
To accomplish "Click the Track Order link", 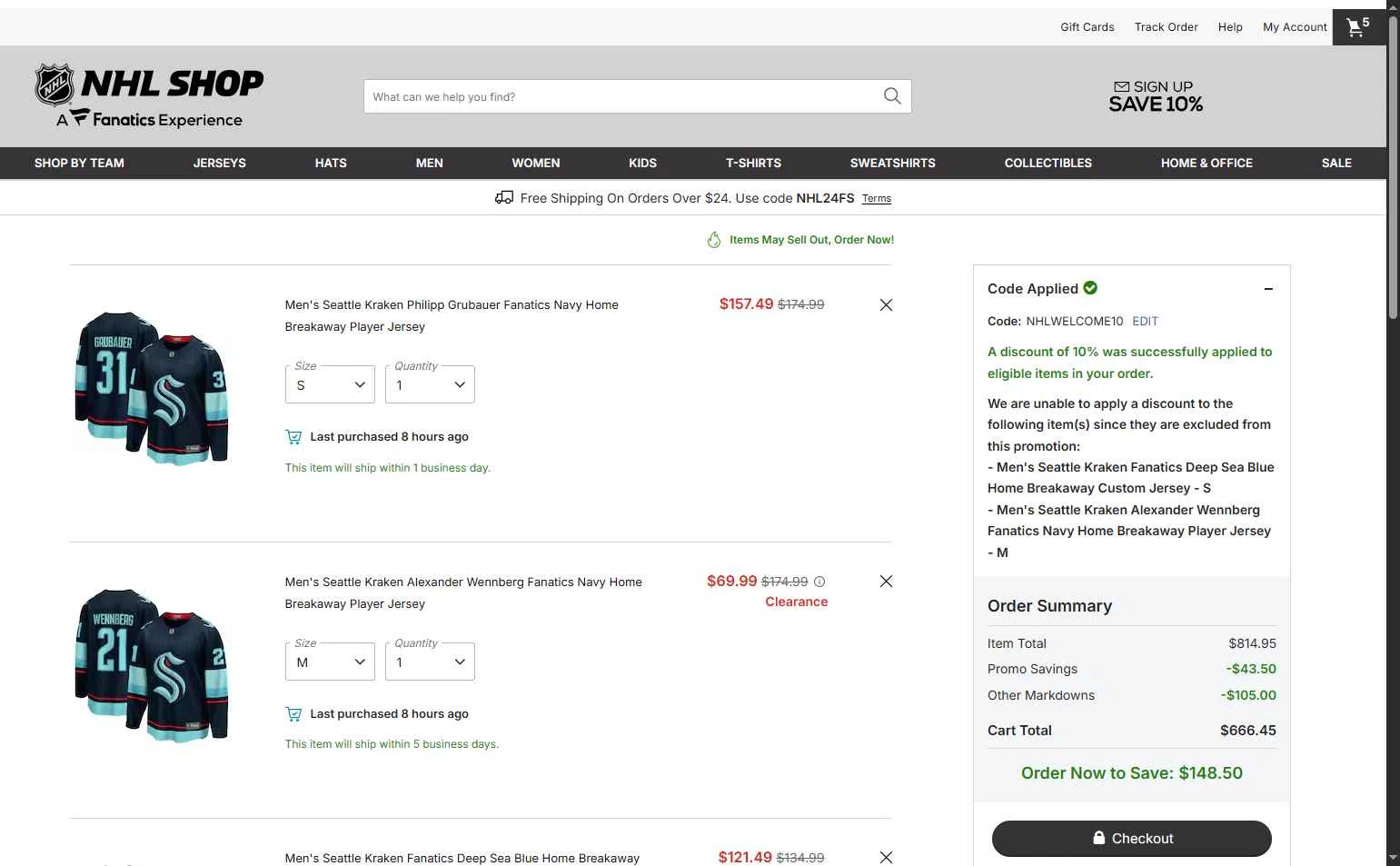I will [x=1166, y=27].
